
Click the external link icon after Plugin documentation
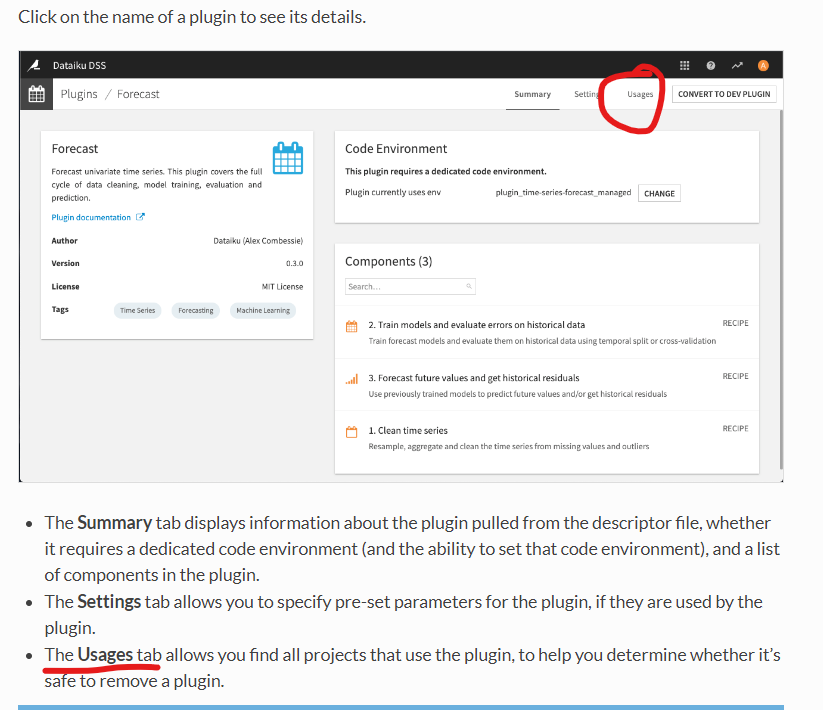(x=140, y=217)
